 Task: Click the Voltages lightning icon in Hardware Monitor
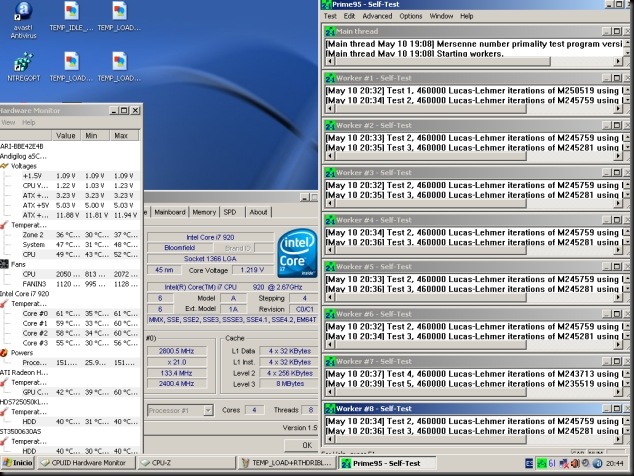pos(4,166)
